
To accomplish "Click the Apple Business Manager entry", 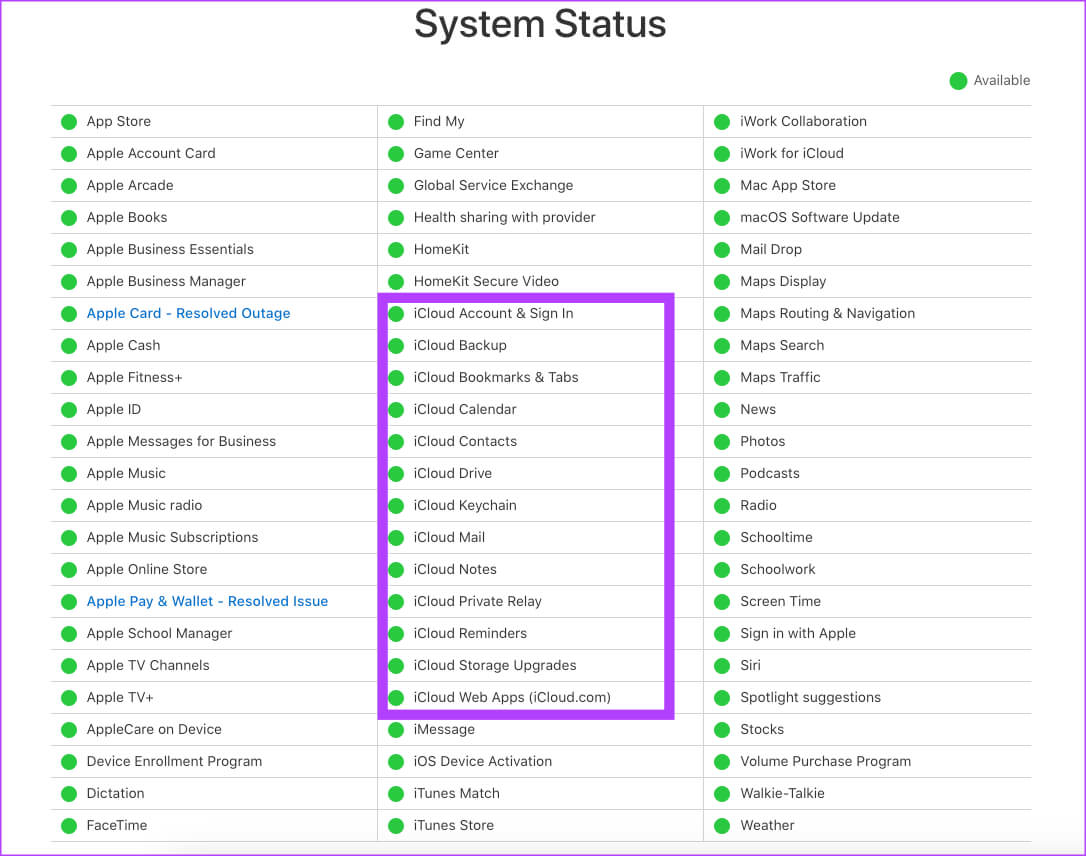I will point(166,281).
